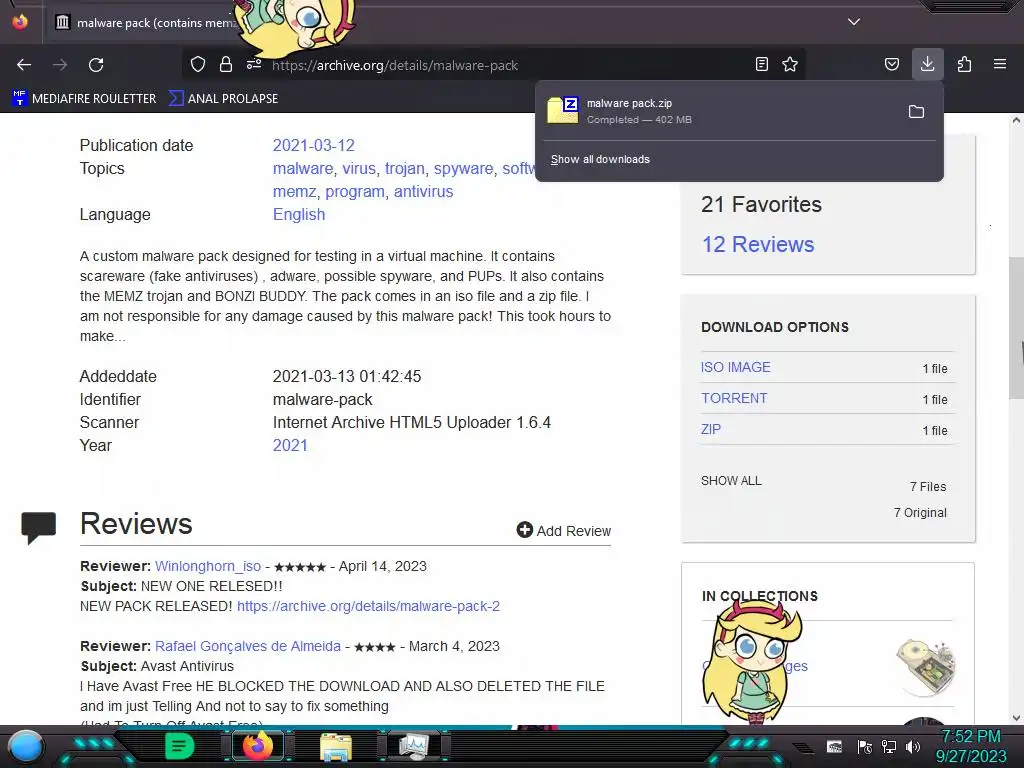Viewport: 1024px width, 768px height.
Task: Select the 21 Favorites text
Action: [761, 204]
